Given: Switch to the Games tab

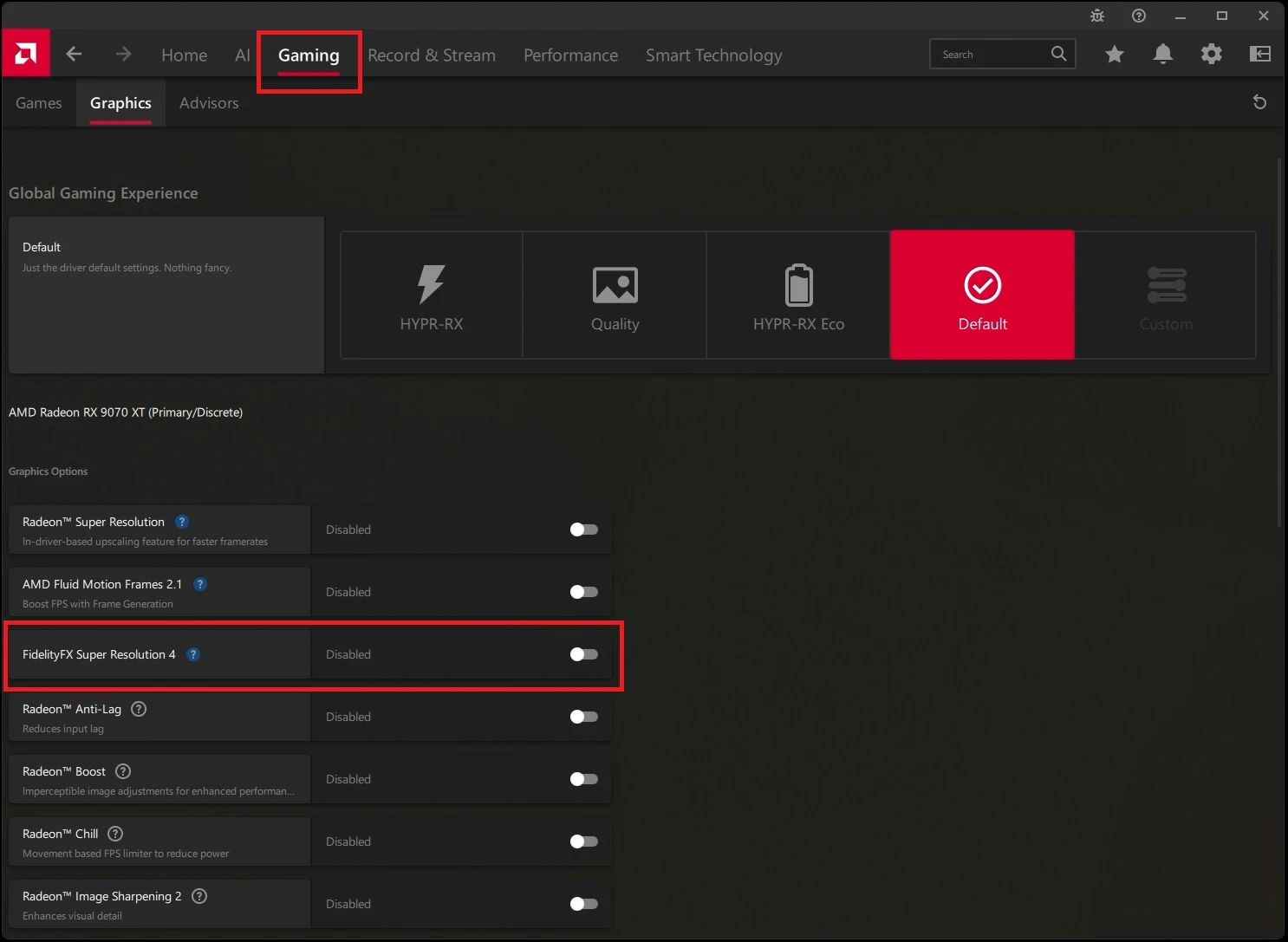Looking at the screenshot, I should [38, 102].
